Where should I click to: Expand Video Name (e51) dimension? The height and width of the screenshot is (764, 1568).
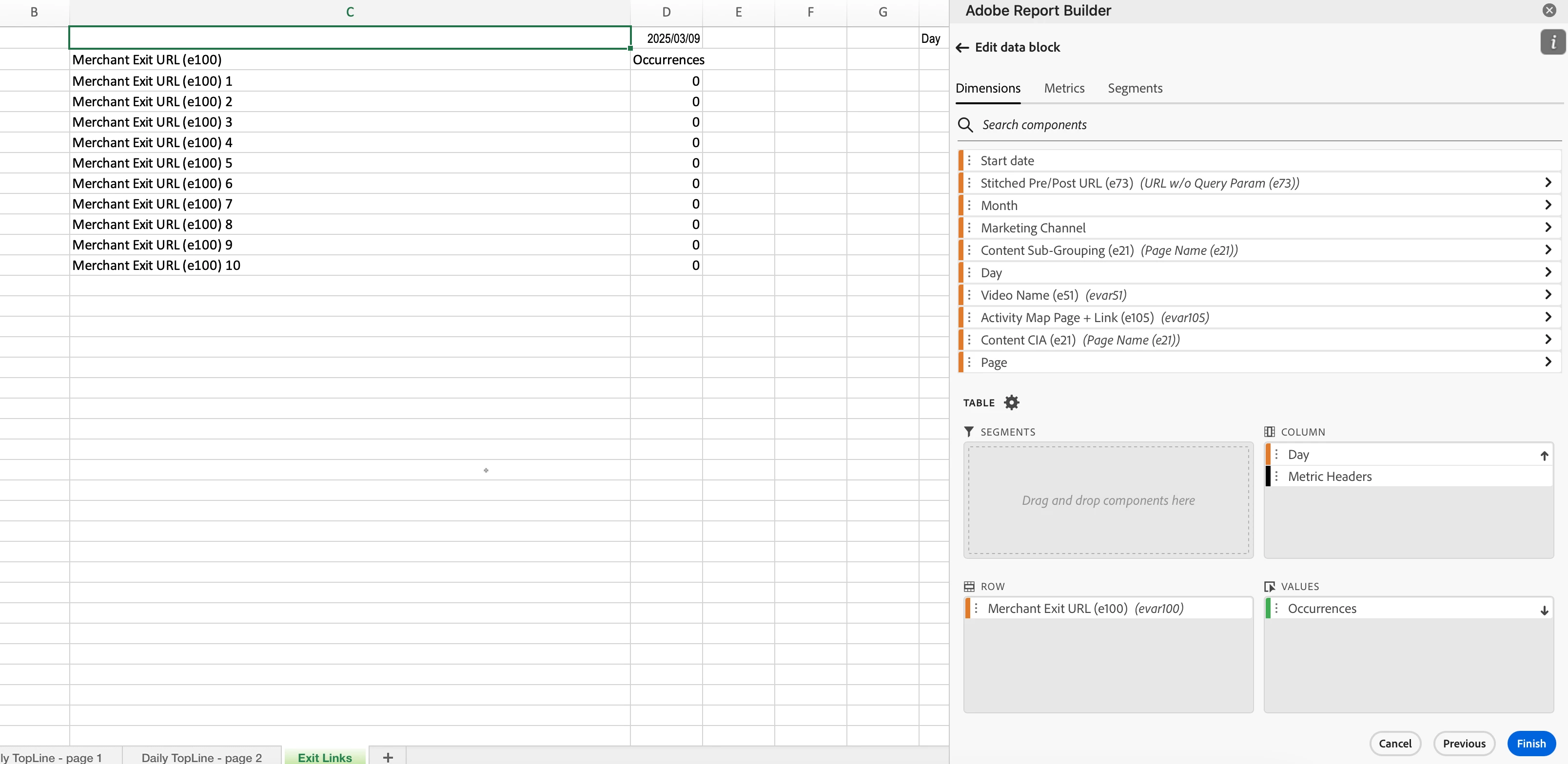(1548, 294)
